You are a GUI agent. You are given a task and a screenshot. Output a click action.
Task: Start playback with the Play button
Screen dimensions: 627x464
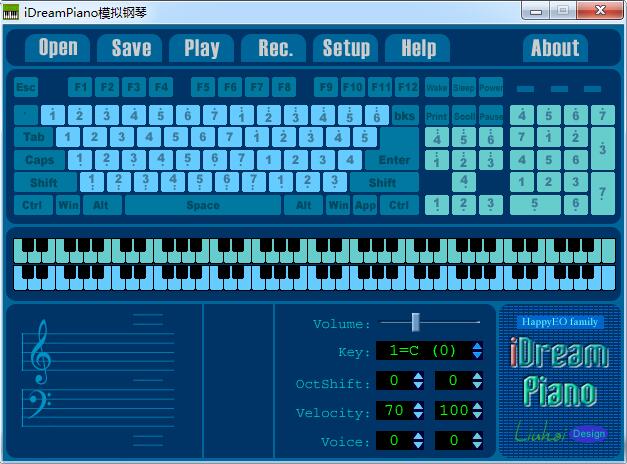pos(202,48)
